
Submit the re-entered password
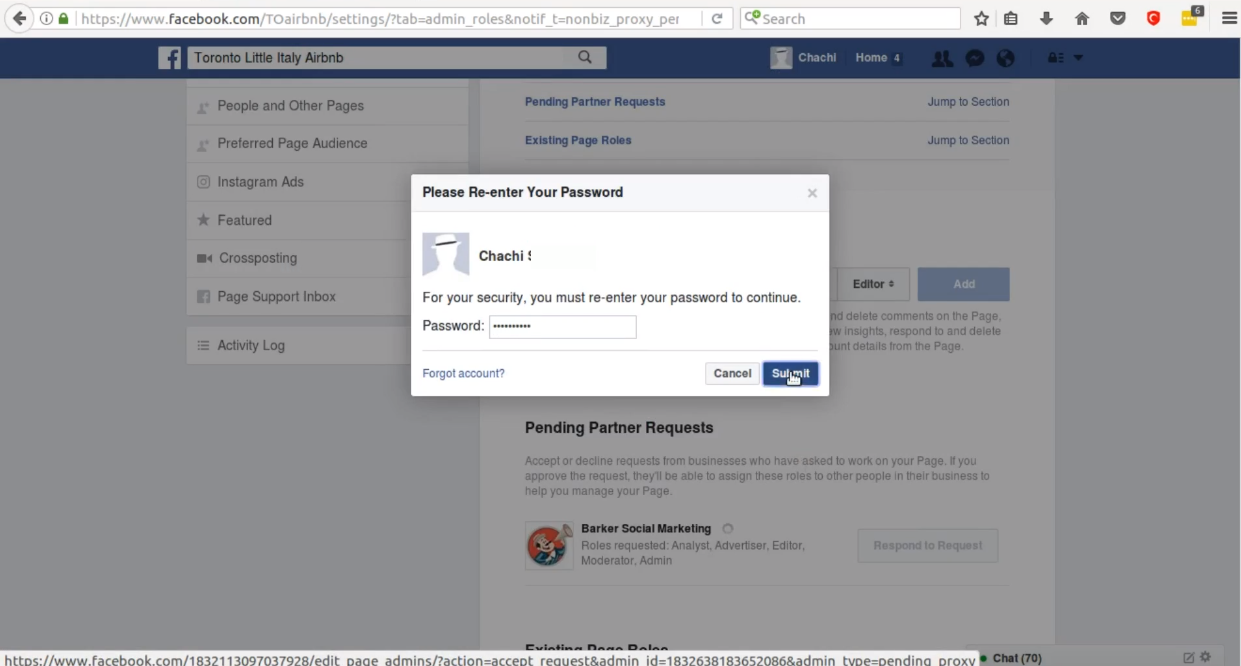pos(791,373)
